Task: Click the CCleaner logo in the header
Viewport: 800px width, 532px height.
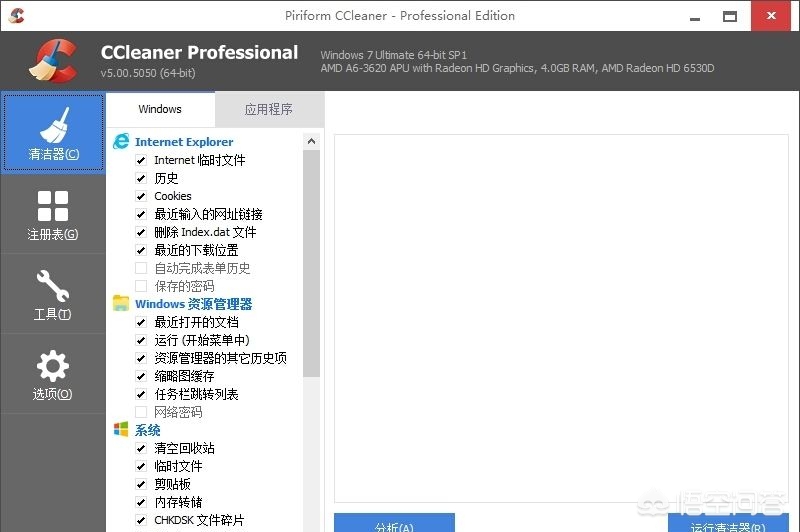Action: (53, 61)
